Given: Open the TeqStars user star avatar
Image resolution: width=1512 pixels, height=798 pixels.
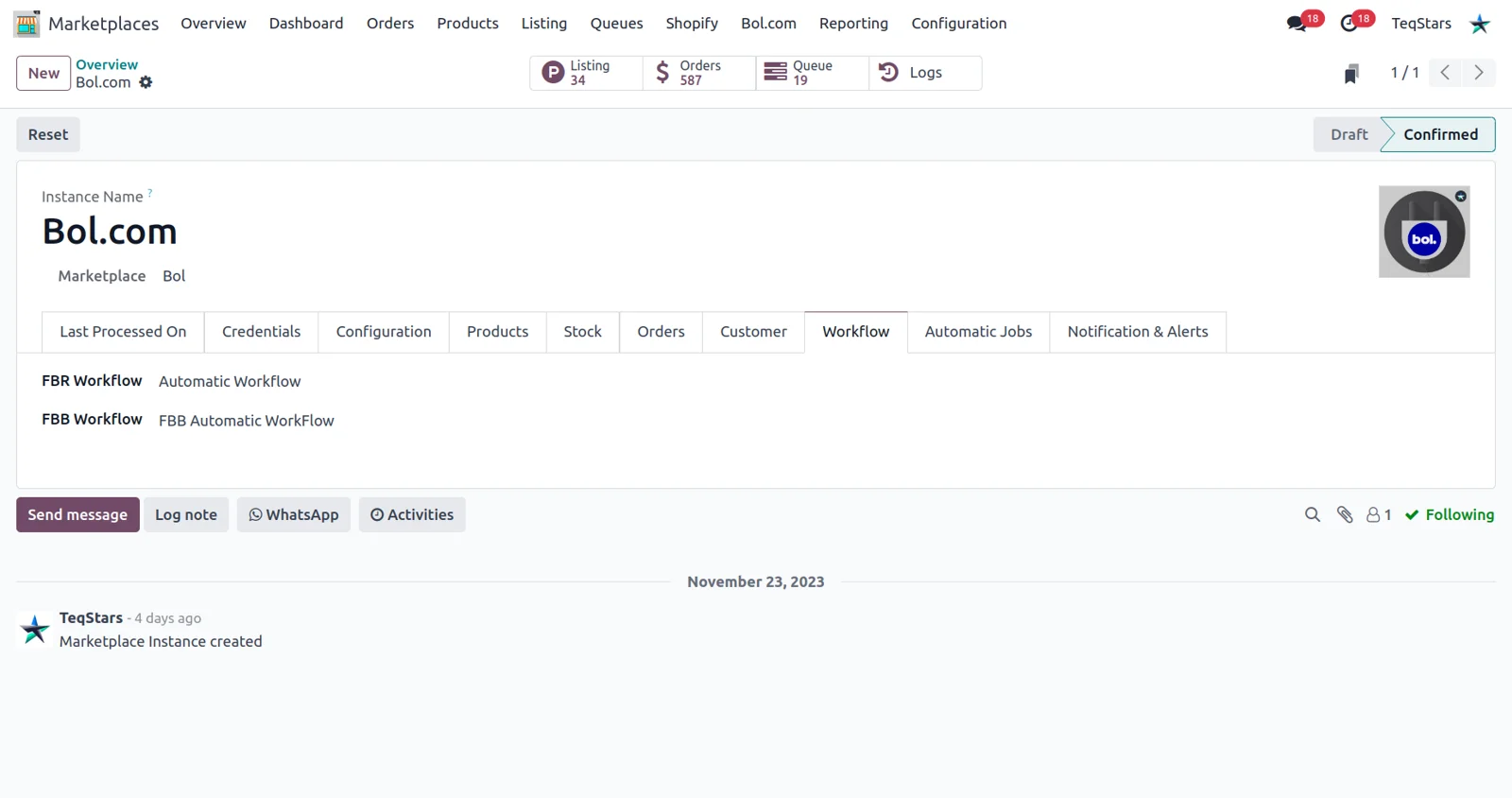Looking at the screenshot, I should pos(1480,24).
